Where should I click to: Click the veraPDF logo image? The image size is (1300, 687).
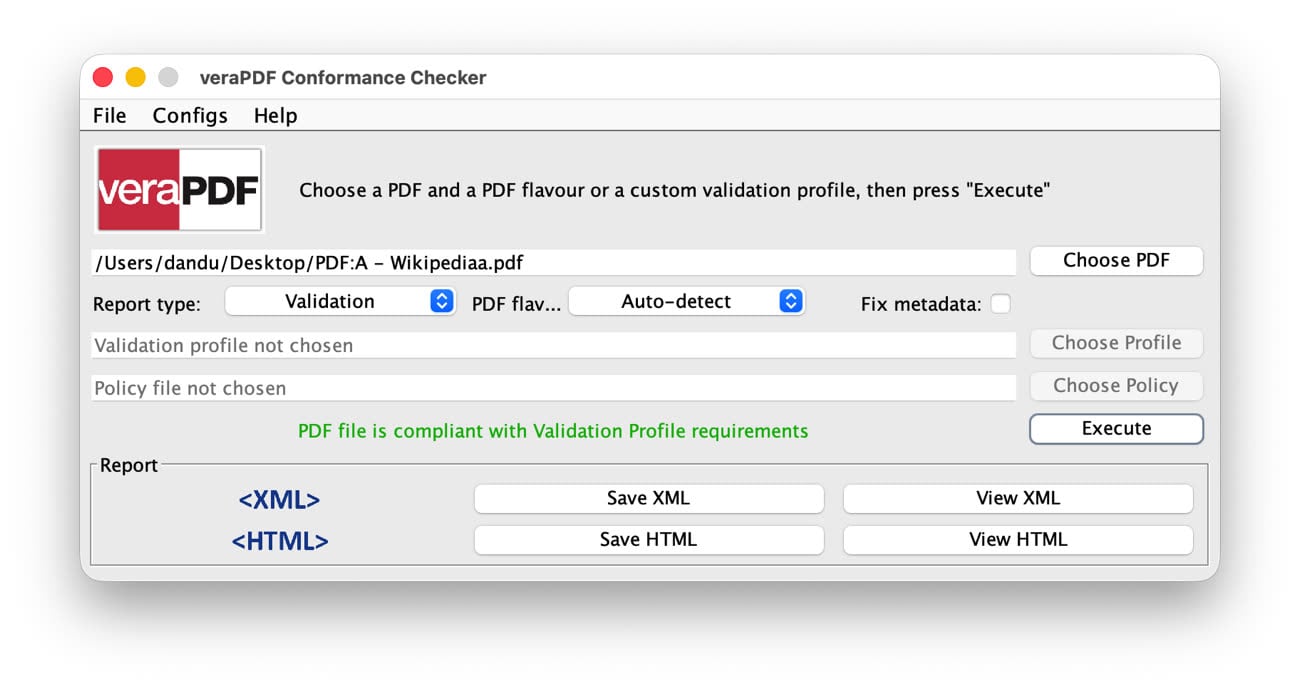point(179,190)
